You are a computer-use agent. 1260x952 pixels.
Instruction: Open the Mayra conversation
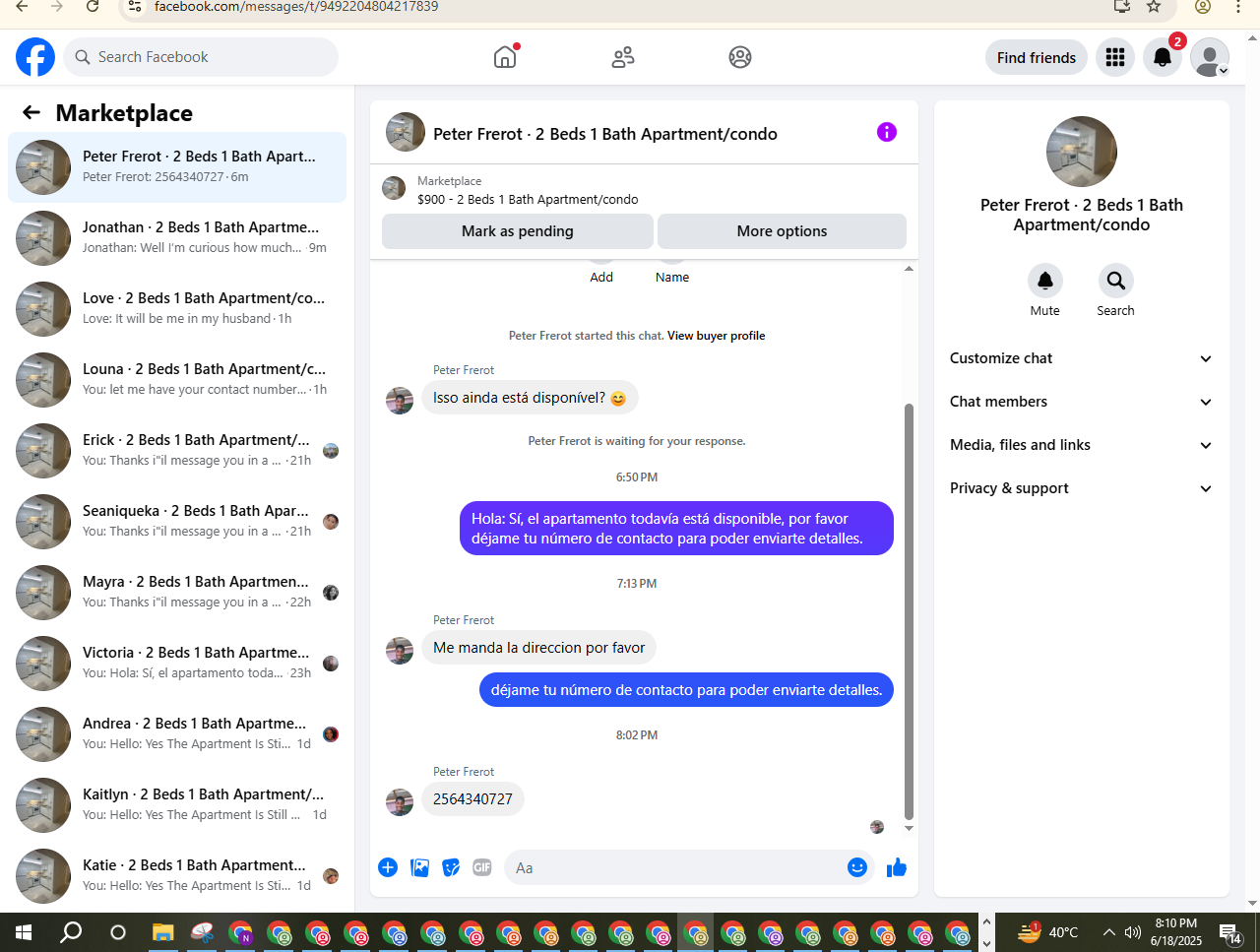177,593
